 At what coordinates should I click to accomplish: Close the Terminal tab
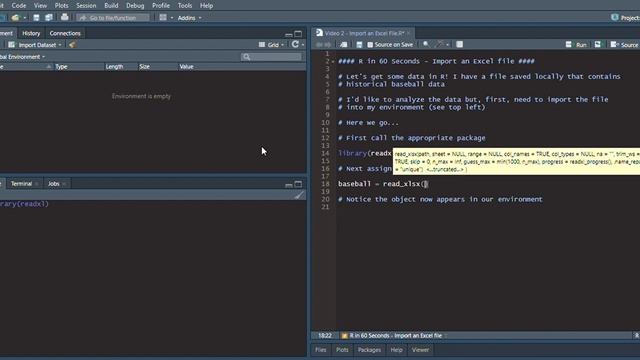click(x=37, y=184)
